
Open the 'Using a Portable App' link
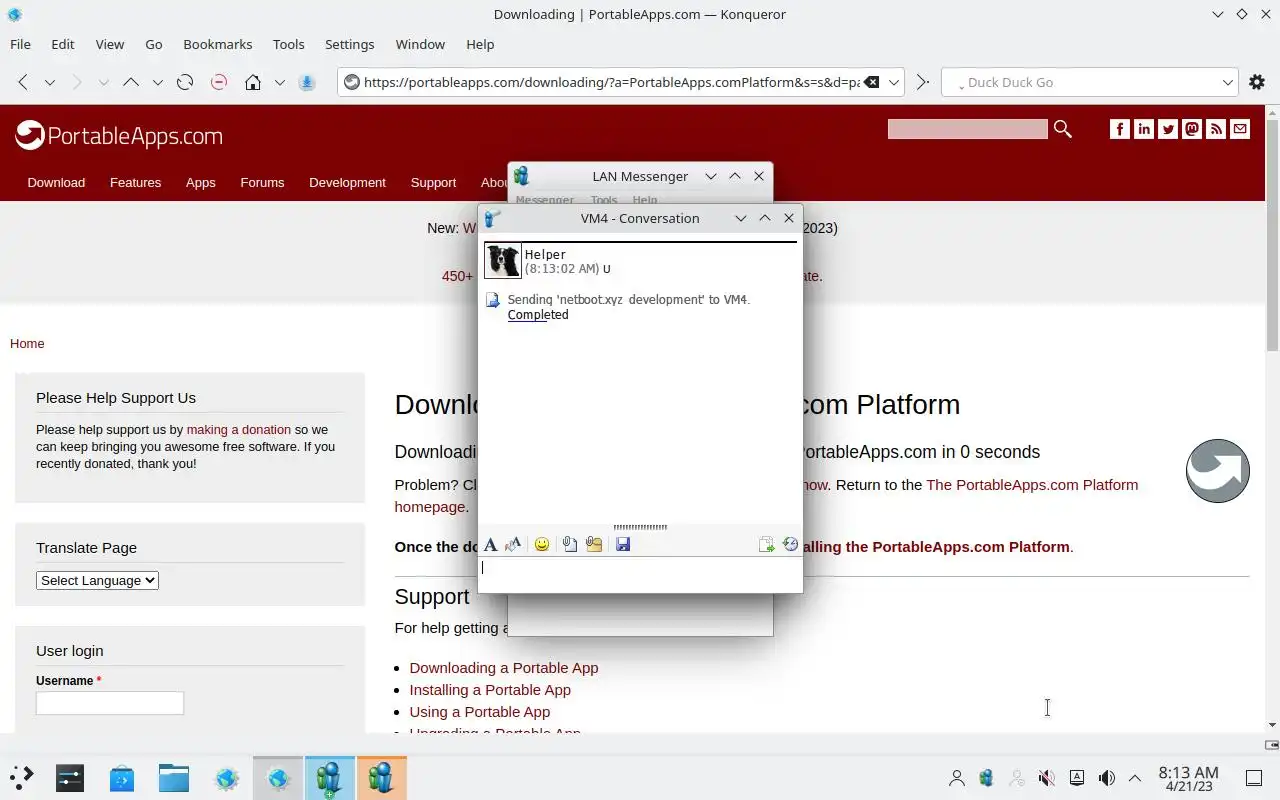(480, 711)
